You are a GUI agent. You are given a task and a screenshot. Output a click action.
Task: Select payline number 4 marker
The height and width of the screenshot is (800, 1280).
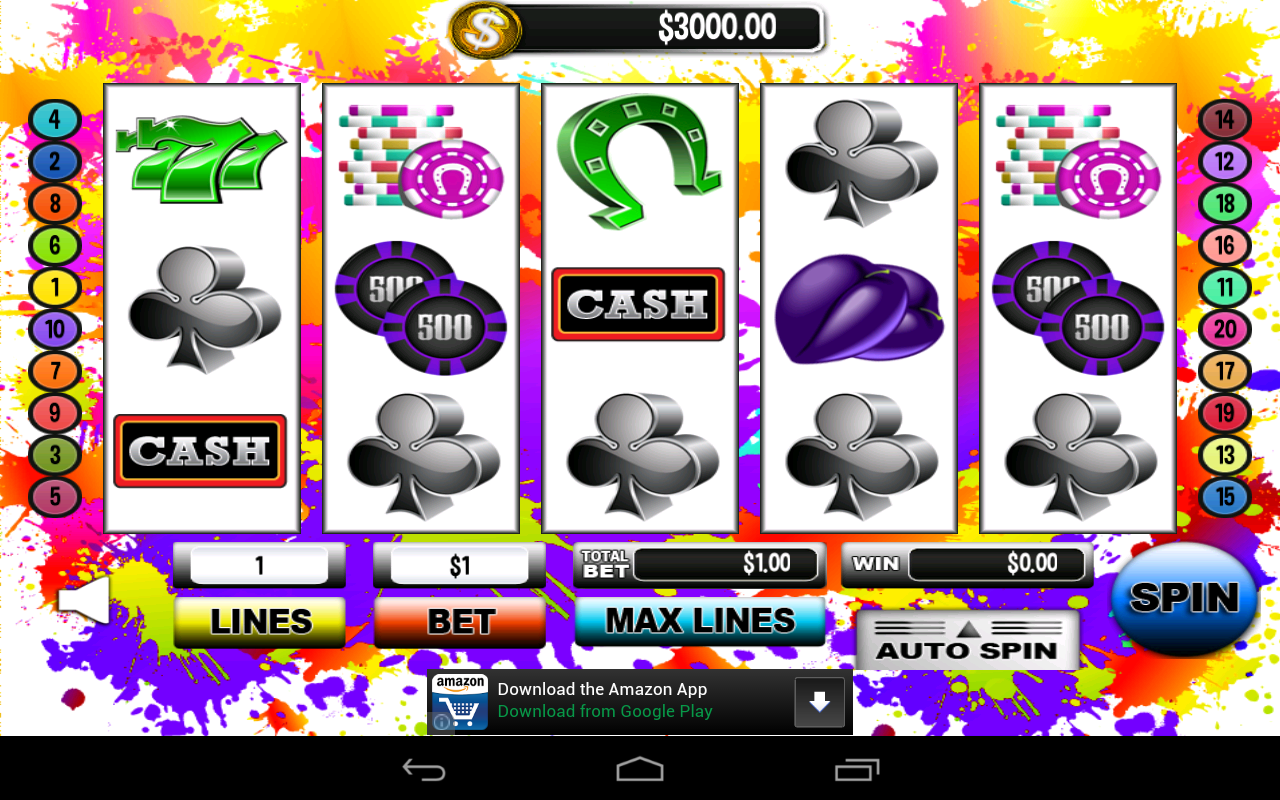pos(54,120)
